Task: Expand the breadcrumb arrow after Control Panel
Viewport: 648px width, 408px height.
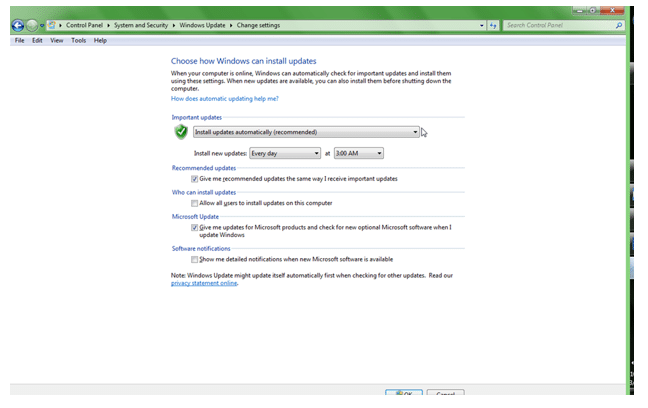Action: [108, 26]
